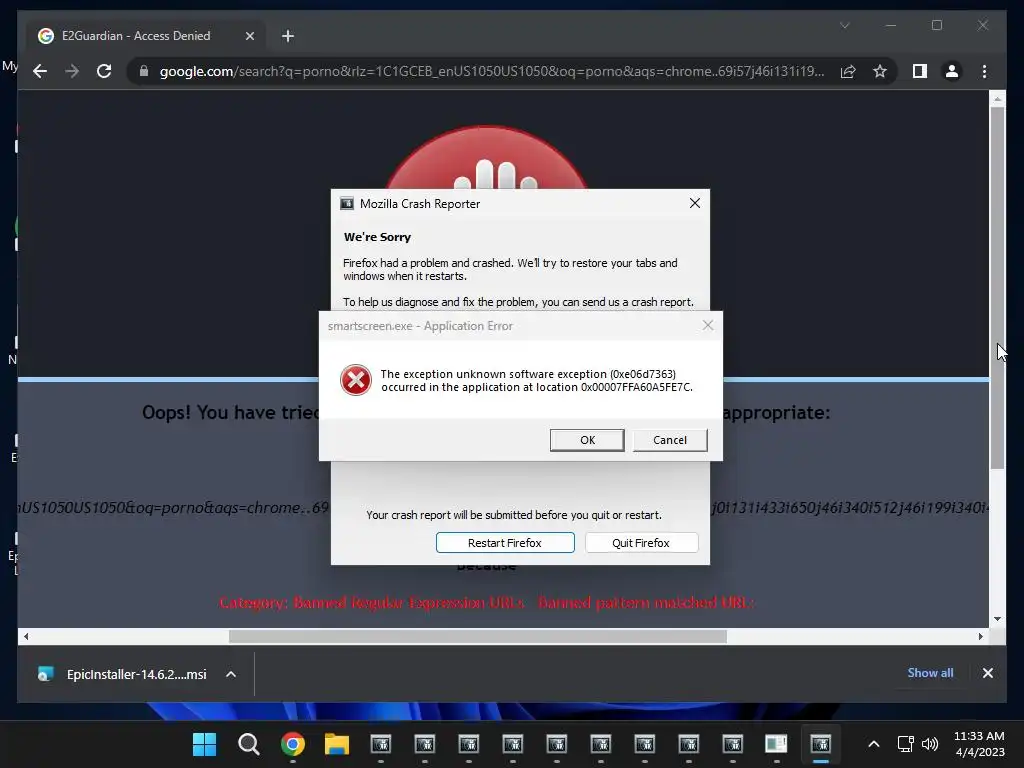The height and width of the screenshot is (768, 1024).
Task: Open the Windows Start menu
Action: click(204, 744)
